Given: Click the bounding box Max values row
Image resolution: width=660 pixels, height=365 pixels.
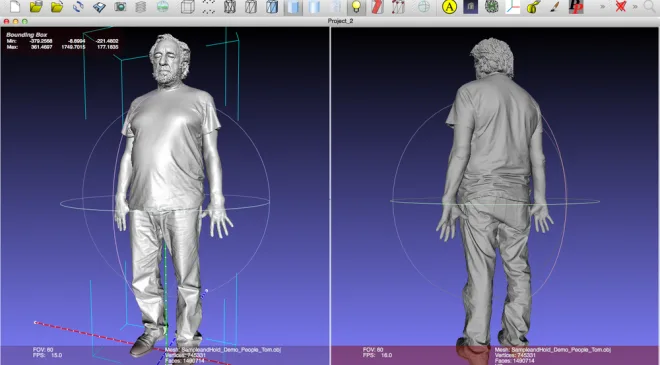Looking at the screenshot, I should pyautogui.click(x=62, y=47).
